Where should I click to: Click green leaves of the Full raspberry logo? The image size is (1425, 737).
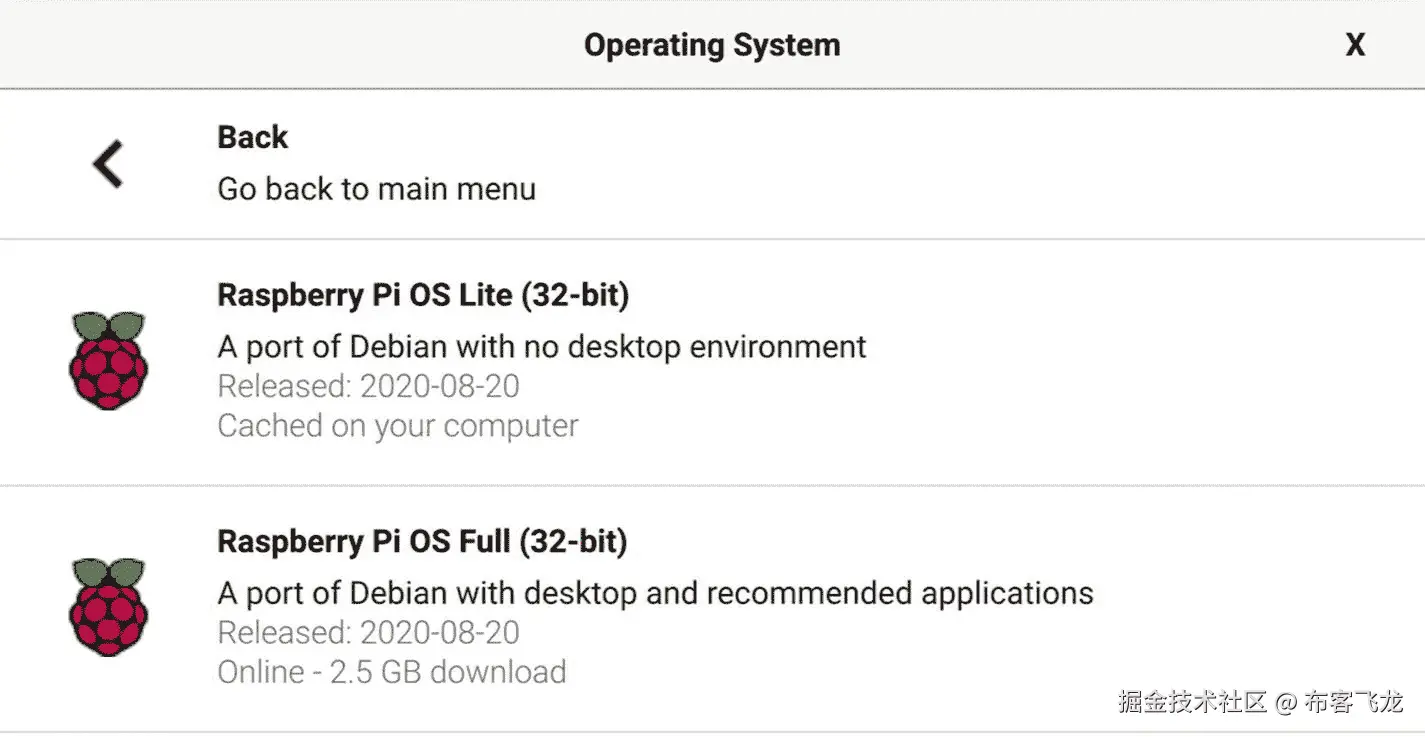point(108,571)
